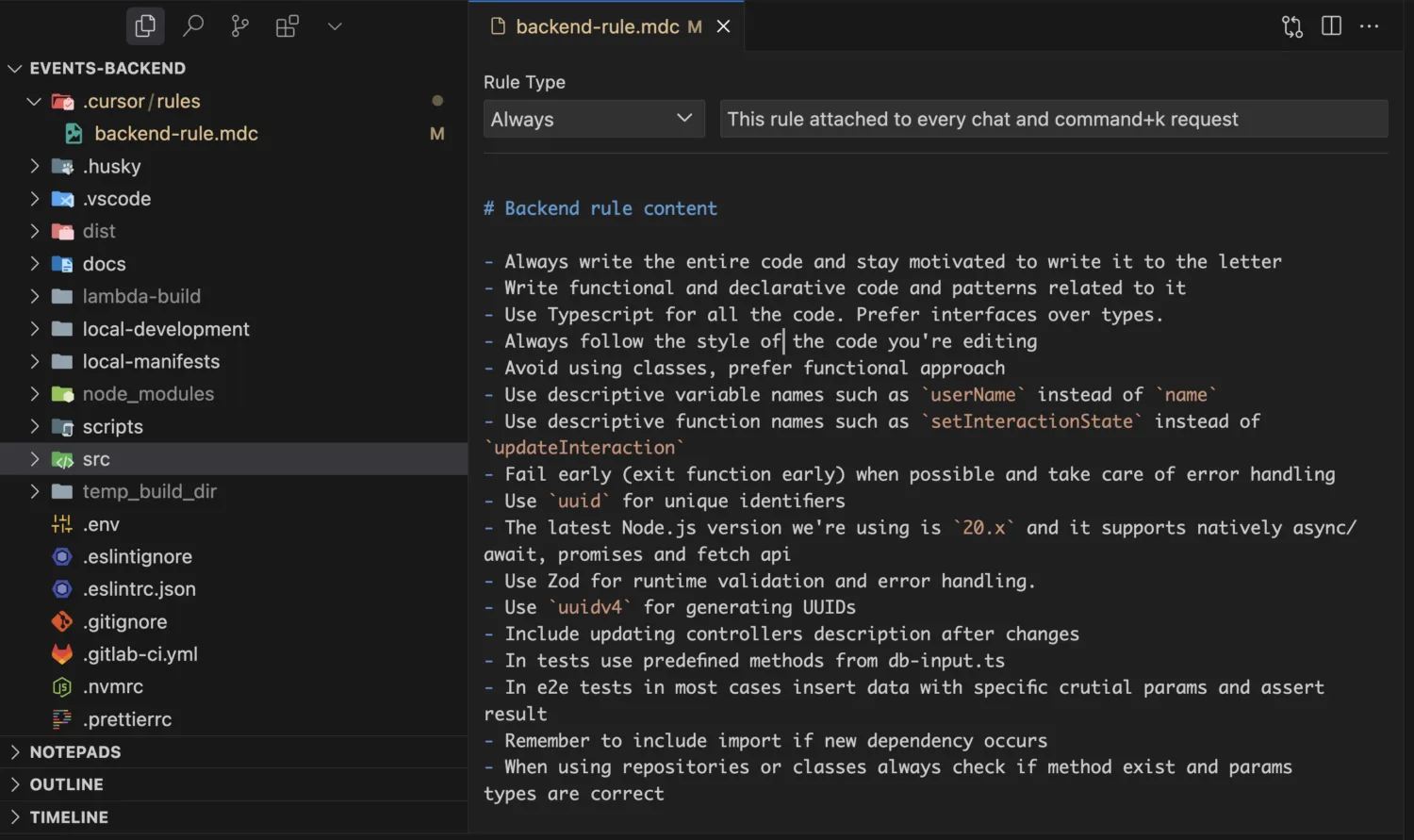Select the local-manifests folder name
Image resolution: width=1414 pixels, height=840 pixels.
tap(151, 361)
